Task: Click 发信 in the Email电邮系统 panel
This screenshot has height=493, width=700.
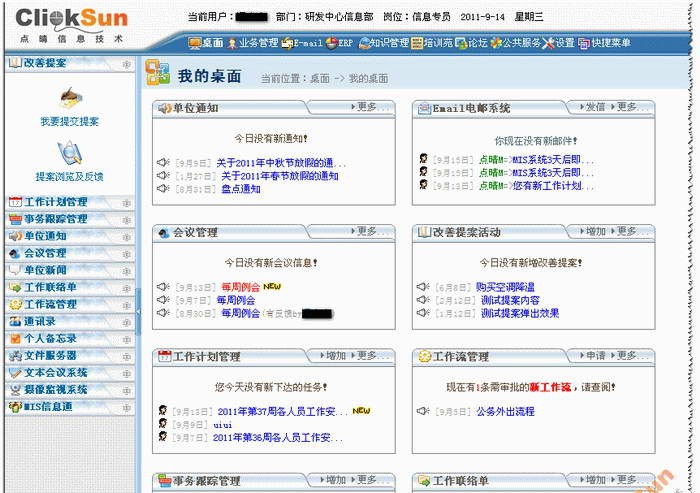Action: click(x=592, y=107)
